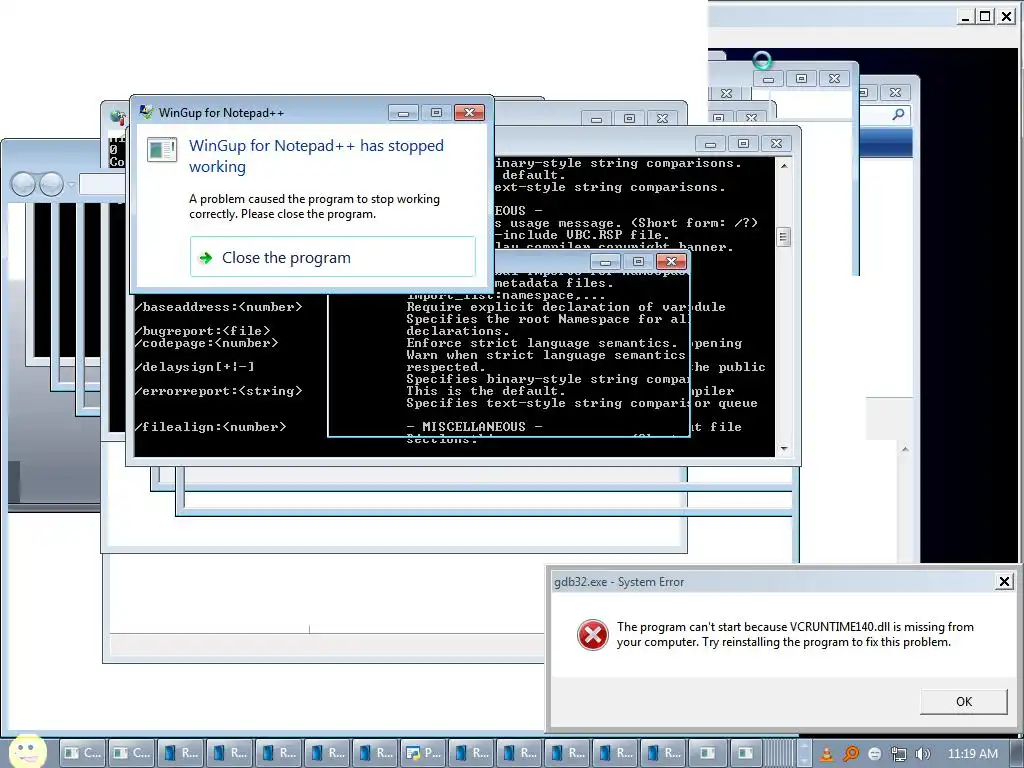Open the network status tray icon
The height and width of the screenshot is (768, 1024).
coord(899,754)
